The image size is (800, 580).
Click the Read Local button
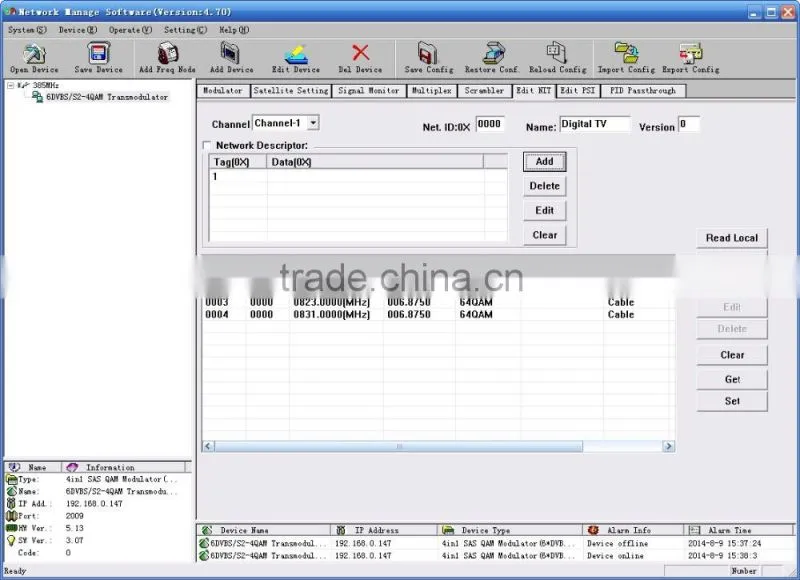tap(732, 238)
